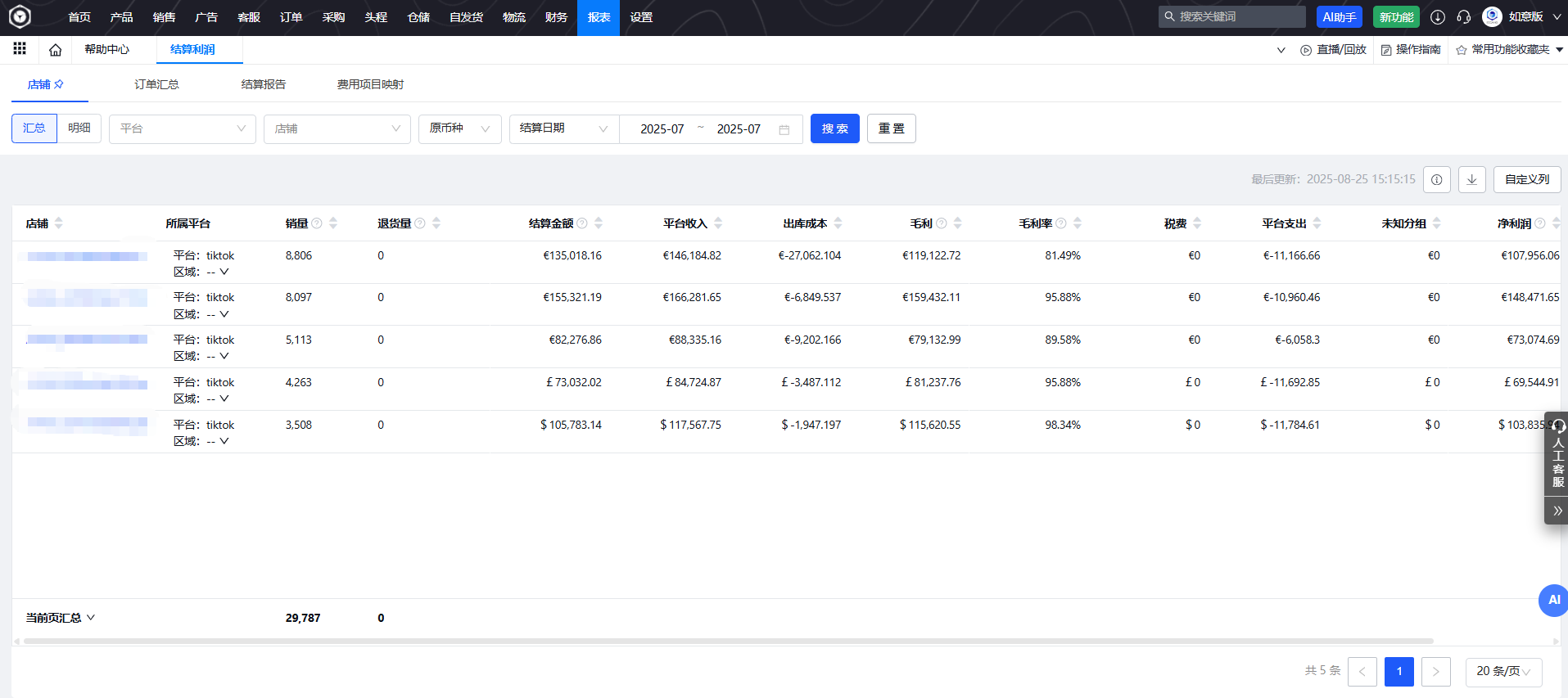The width and height of the screenshot is (1568, 698).
Task: Open the 平台 filter dropdown
Action: (x=182, y=128)
